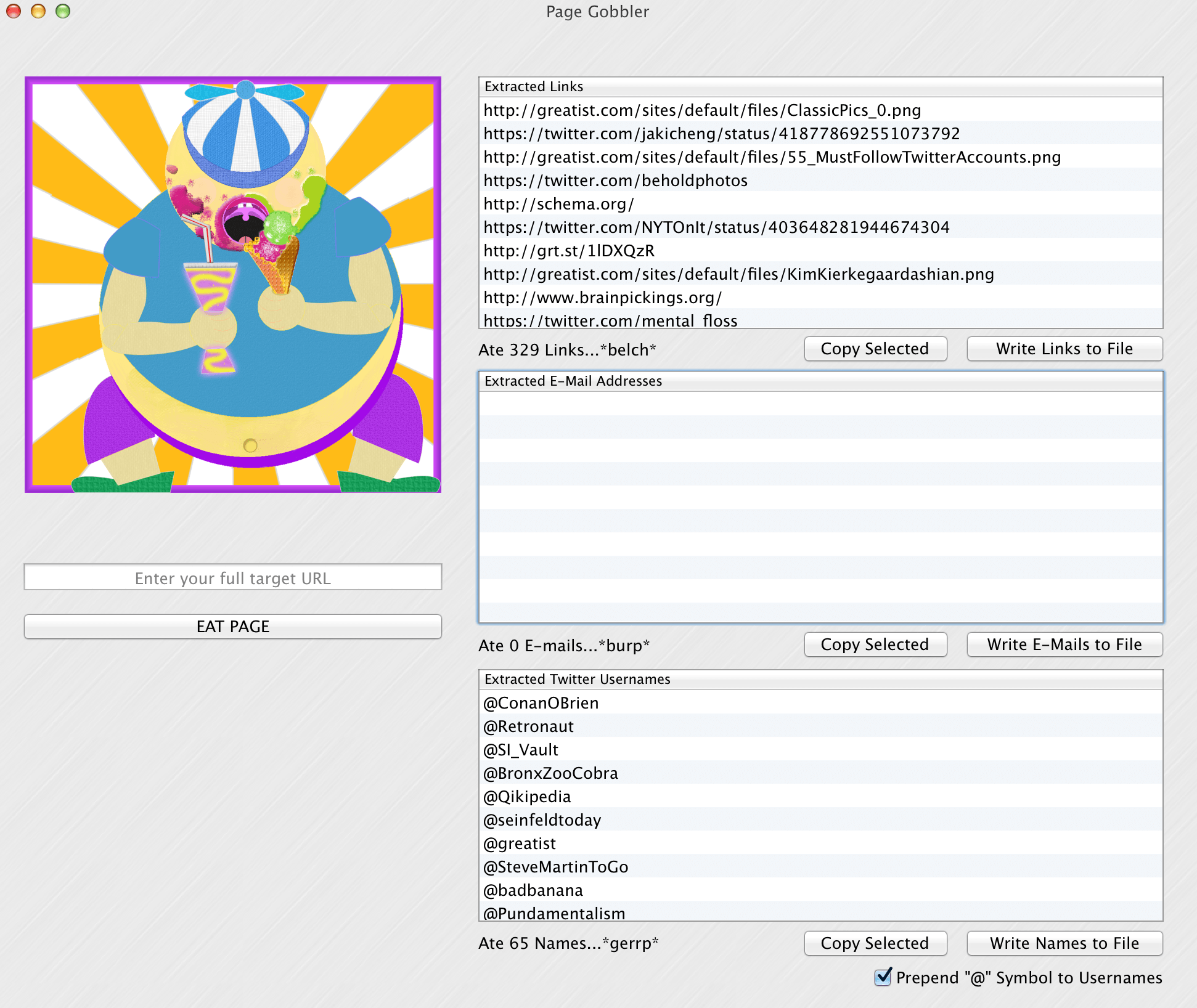Select the http://www.brainpickings.org/ link

click(602, 298)
